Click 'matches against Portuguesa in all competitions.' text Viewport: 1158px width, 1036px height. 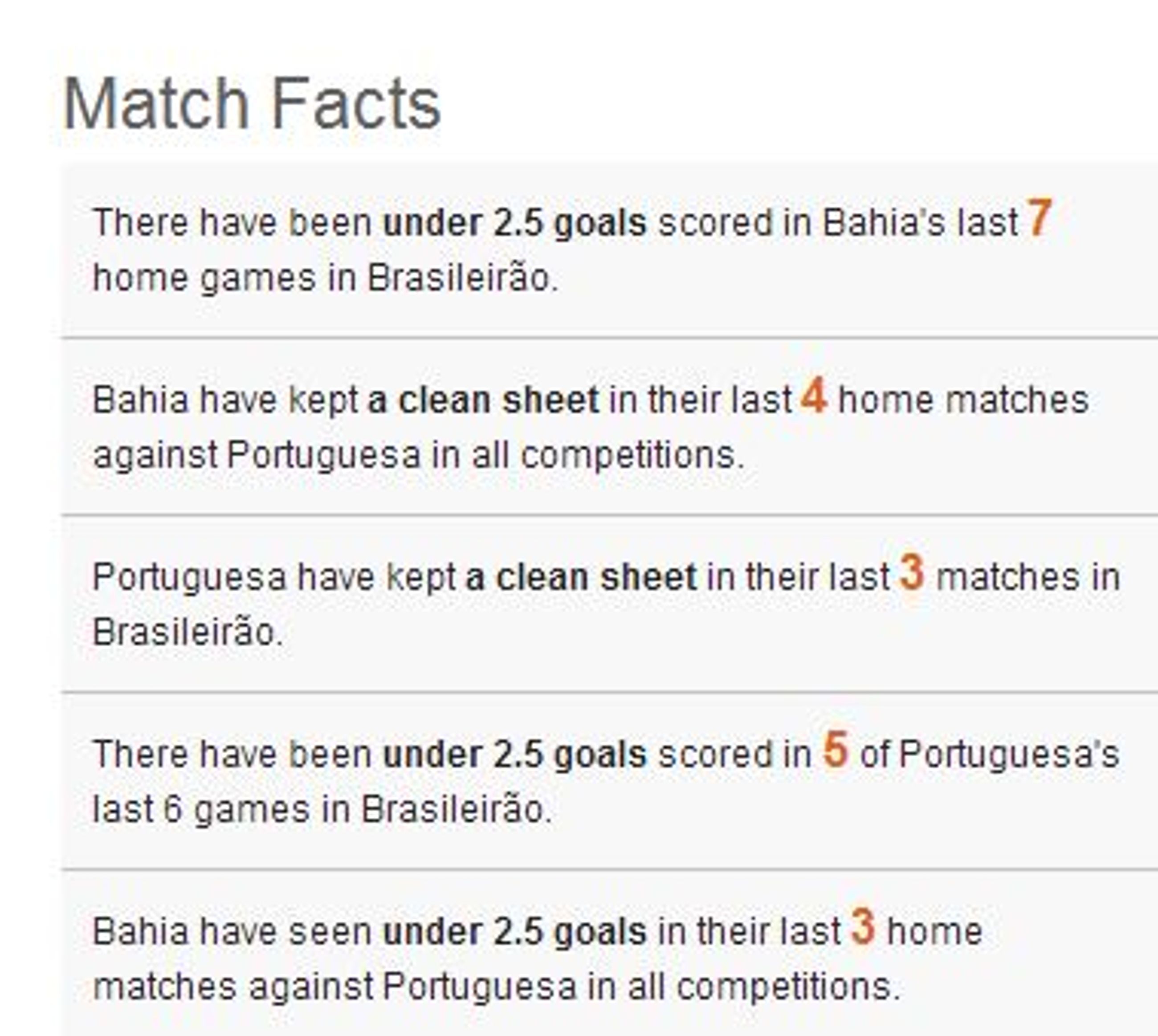click(x=497, y=987)
